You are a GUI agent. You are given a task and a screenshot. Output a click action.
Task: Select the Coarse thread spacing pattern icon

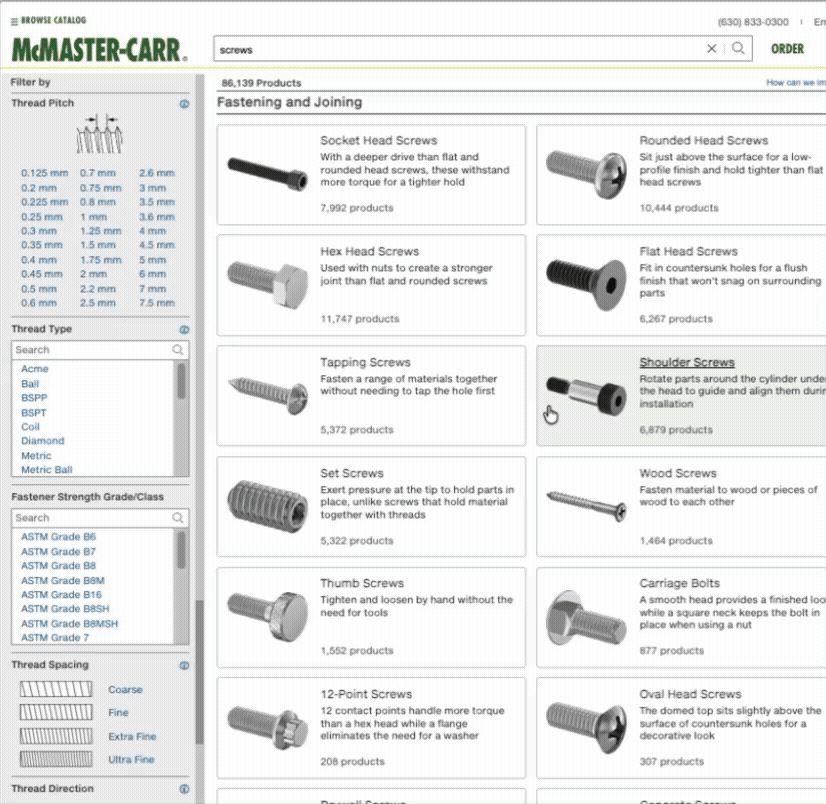(x=55, y=689)
